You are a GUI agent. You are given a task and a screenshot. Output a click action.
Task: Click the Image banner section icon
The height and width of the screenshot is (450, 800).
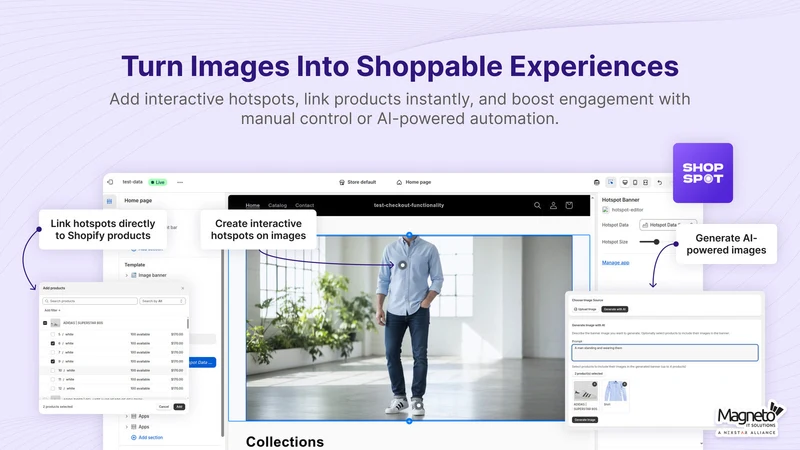coord(134,275)
